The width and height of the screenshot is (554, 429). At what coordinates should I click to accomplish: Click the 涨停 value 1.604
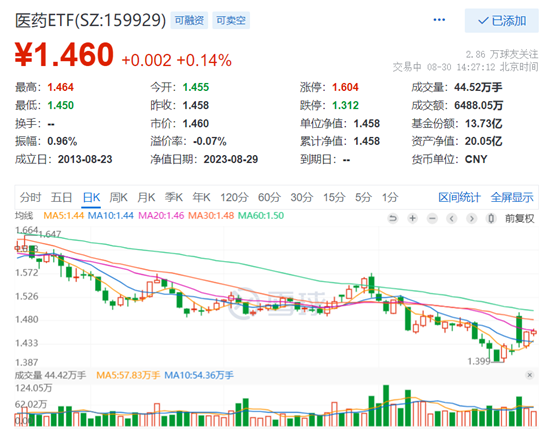[x=345, y=87]
